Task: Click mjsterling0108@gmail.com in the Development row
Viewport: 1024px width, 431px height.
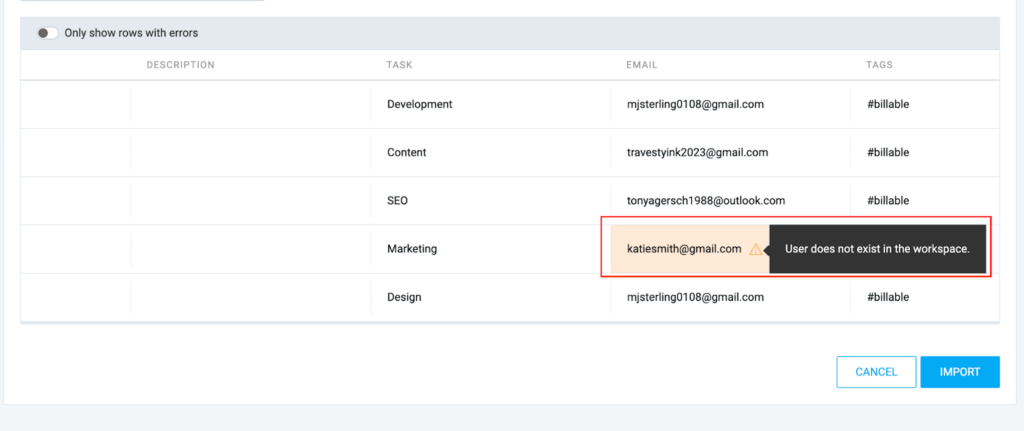Action: click(695, 104)
